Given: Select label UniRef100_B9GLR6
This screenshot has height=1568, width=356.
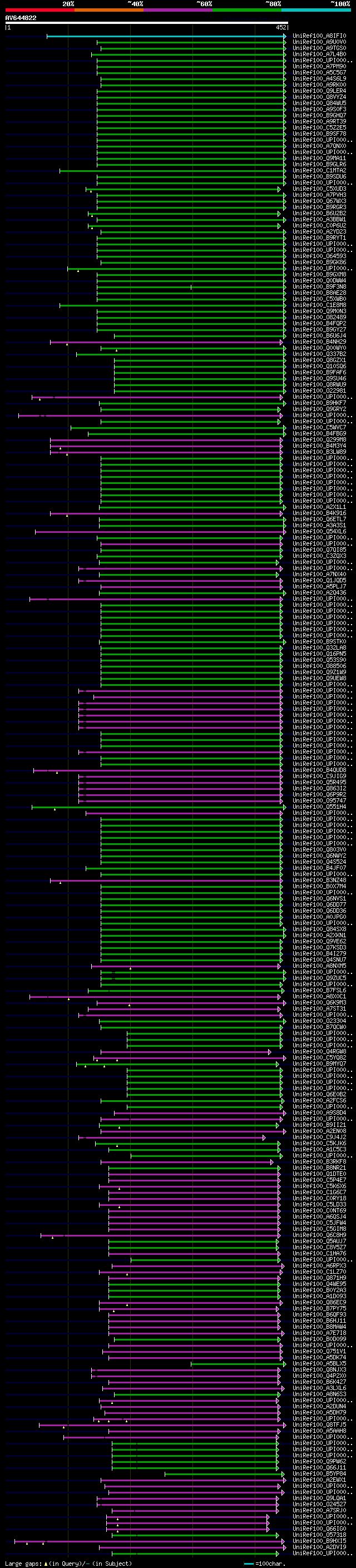Looking at the screenshot, I should (x=319, y=164).
